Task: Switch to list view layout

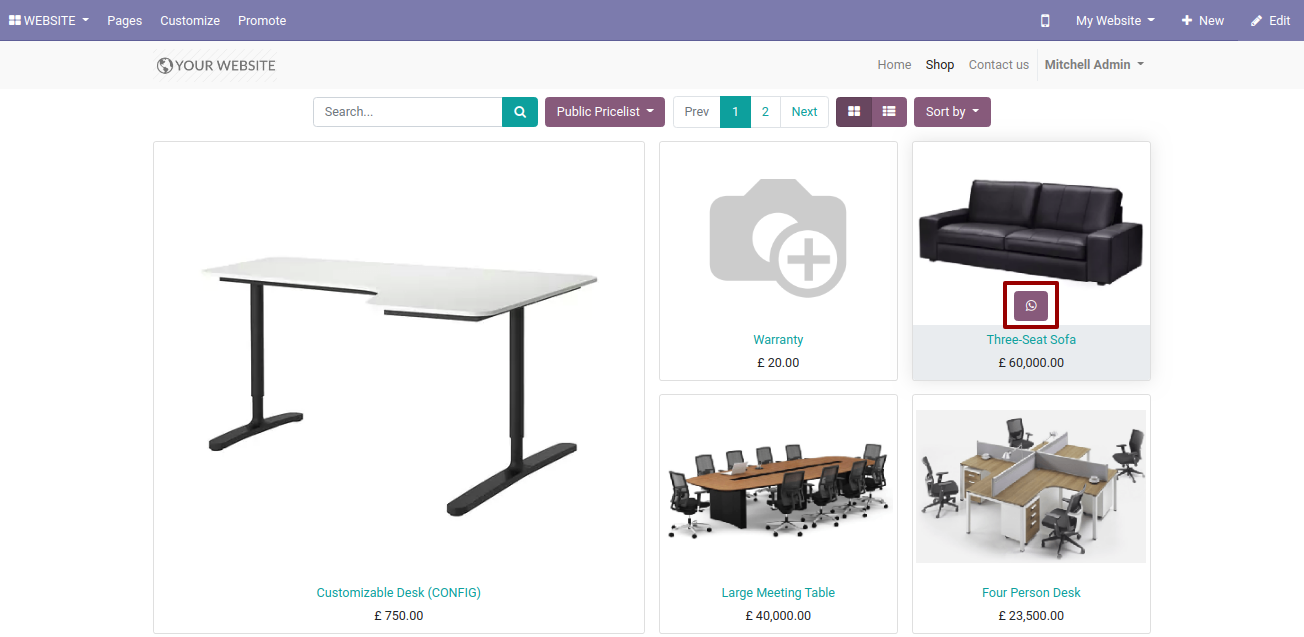Action: click(889, 112)
